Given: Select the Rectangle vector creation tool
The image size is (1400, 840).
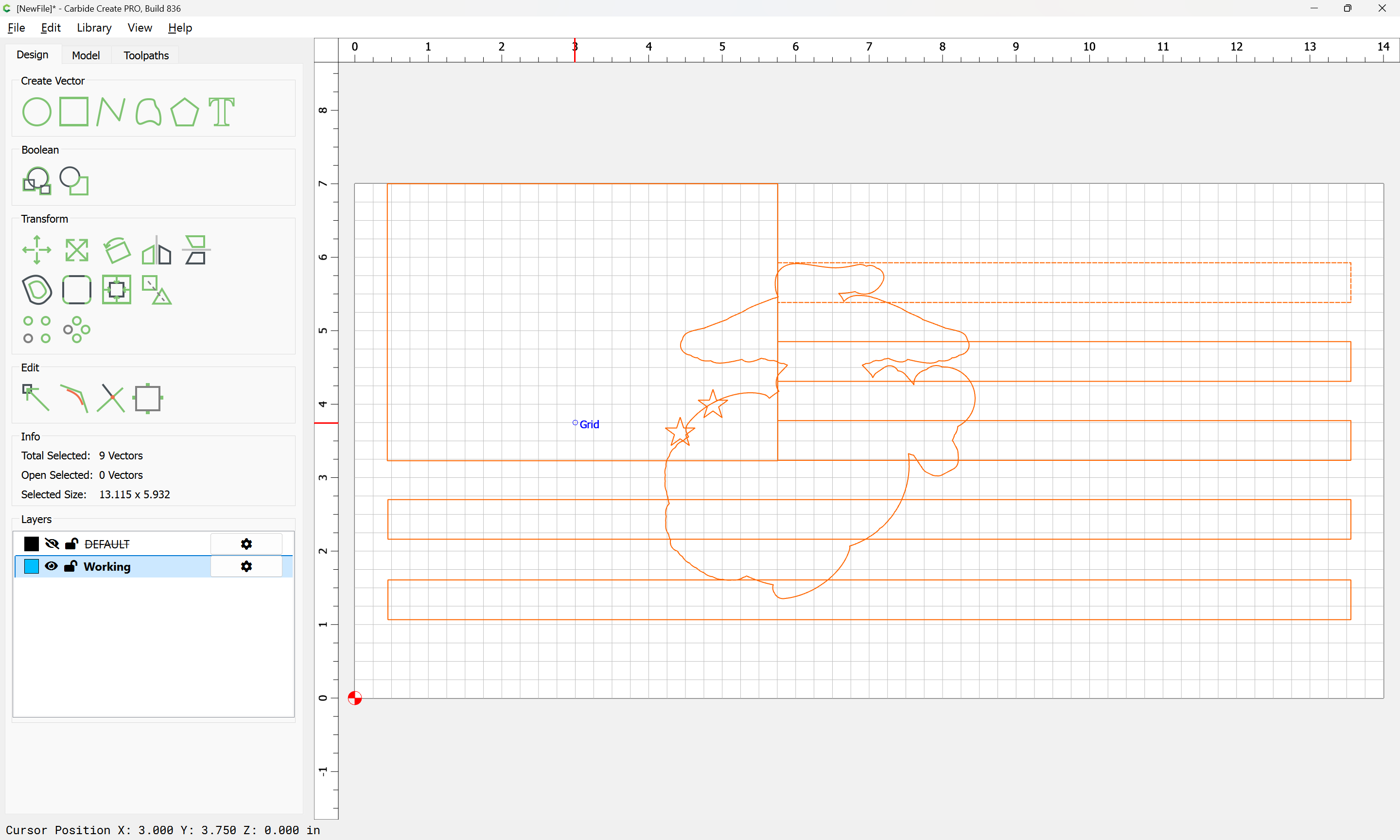Looking at the screenshot, I should click(x=73, y=111).
